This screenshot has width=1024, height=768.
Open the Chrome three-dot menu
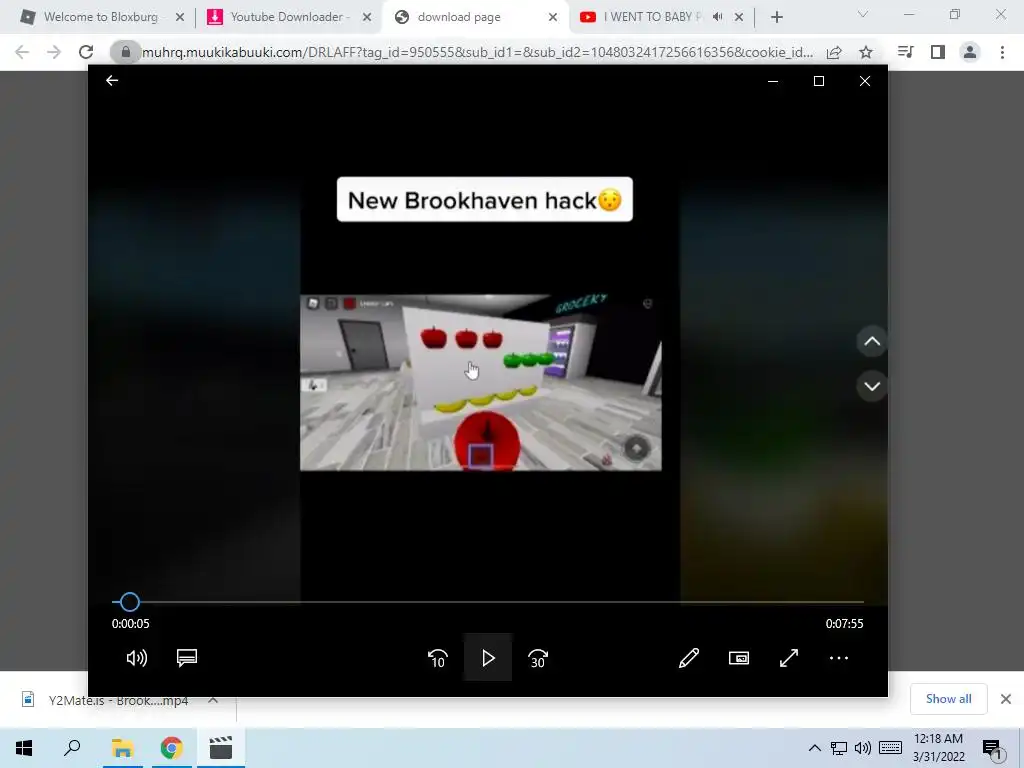[1002, 52]
